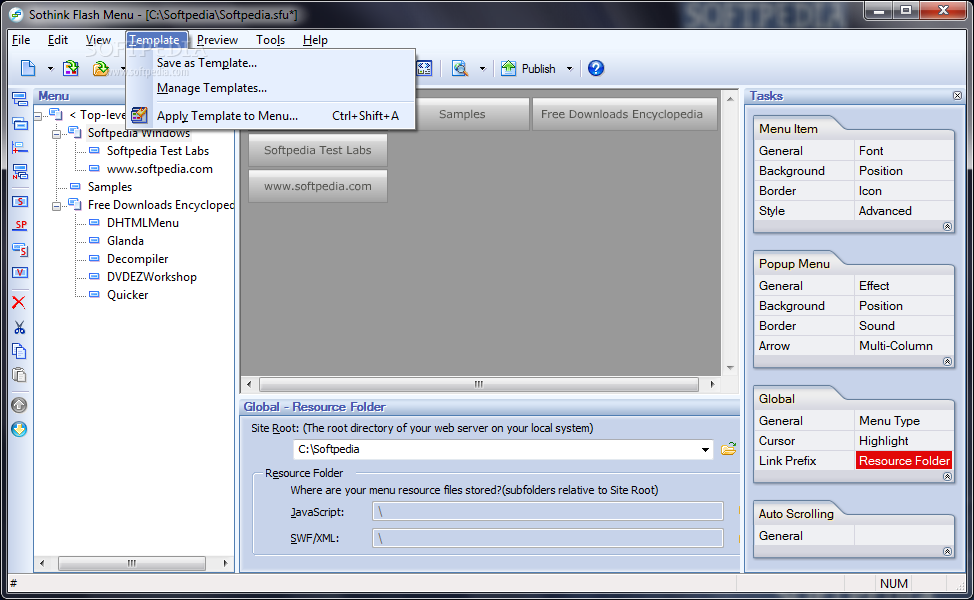The width and height of the screenshot is (974, 600).
Task: Click the red SP icon in sidebar
Action: click(x=20, y=225)
